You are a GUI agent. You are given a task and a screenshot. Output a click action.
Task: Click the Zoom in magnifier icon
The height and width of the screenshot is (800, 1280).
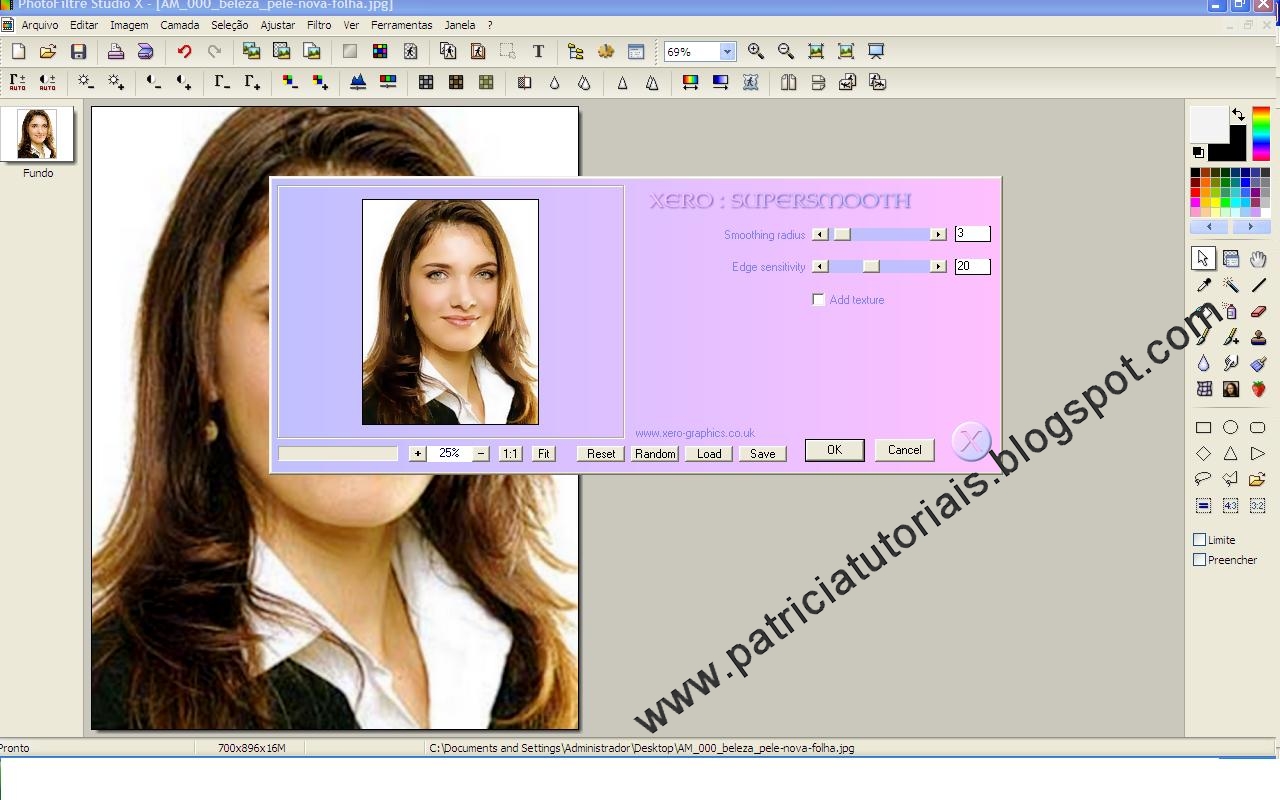pyautogui.click(x=756, y=51)
